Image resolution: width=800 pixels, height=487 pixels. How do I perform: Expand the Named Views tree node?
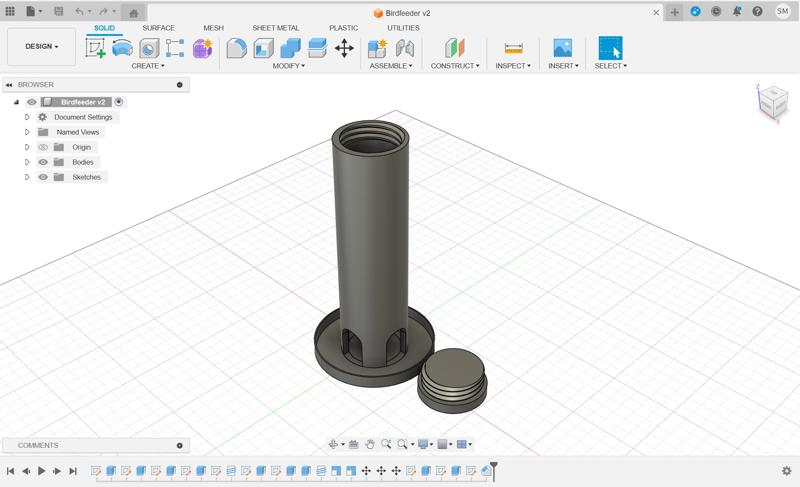tap(28, 132)
